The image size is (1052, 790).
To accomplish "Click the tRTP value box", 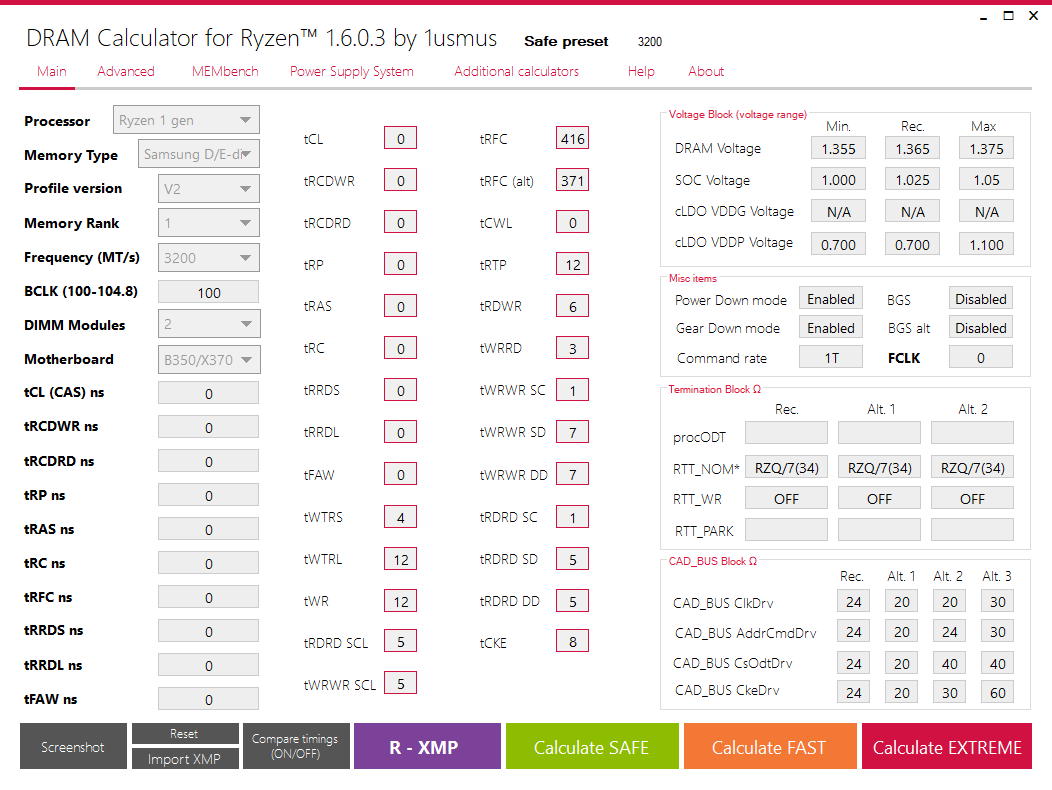I will 572,264.
